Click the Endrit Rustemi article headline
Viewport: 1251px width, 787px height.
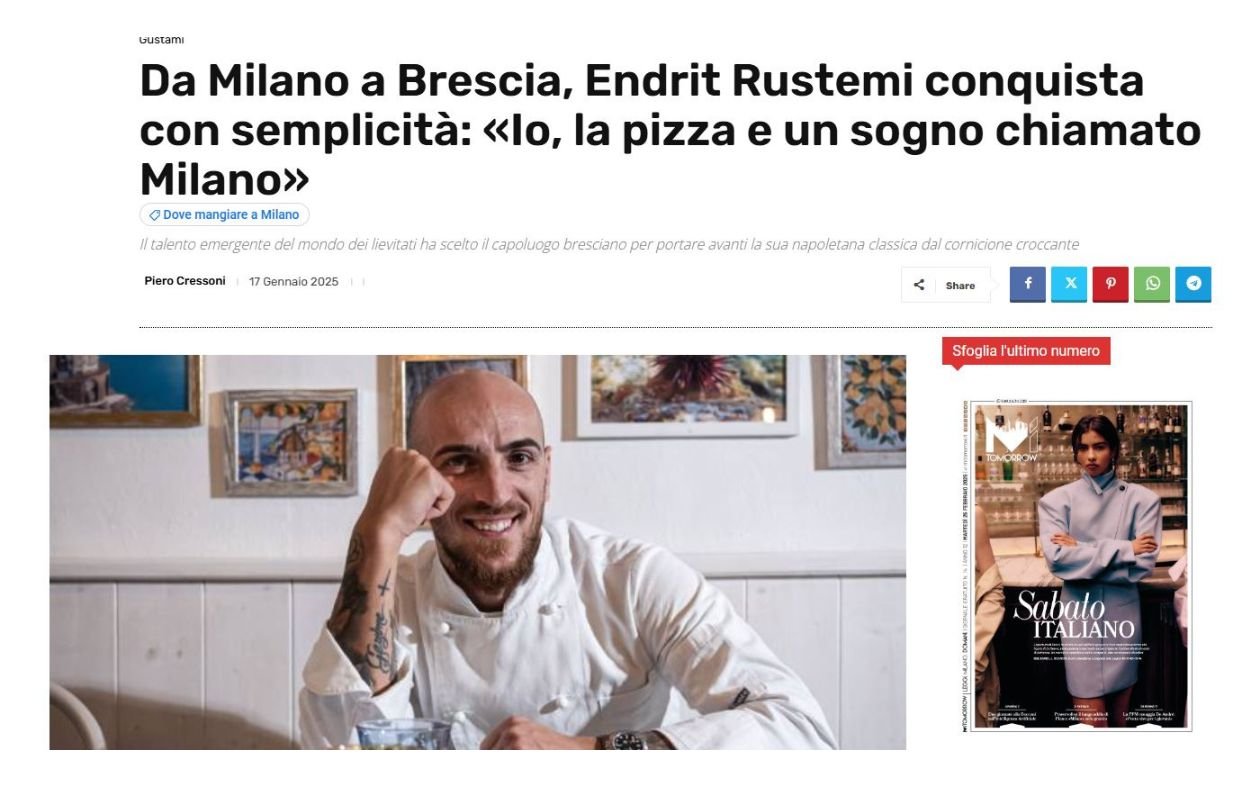pyautogui.click(x=670, y=131)
